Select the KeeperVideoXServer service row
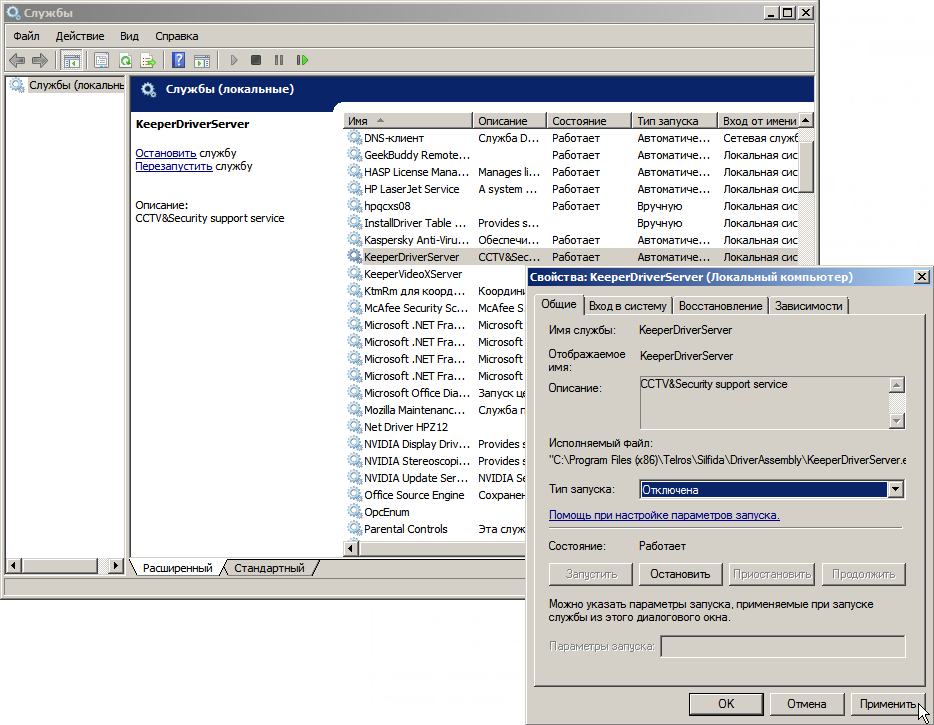This screenshot has width=934, height=725. click(x=412, y=274)
